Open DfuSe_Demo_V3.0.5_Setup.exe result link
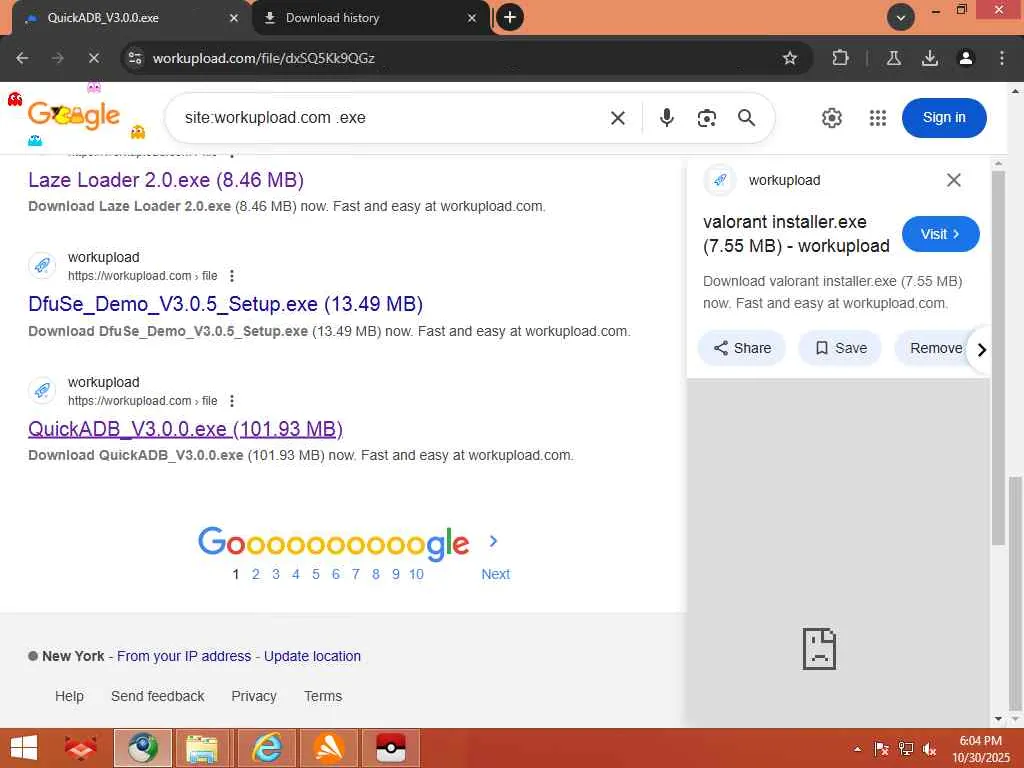This screenshot has height=768, width=1024. point(225,304)
